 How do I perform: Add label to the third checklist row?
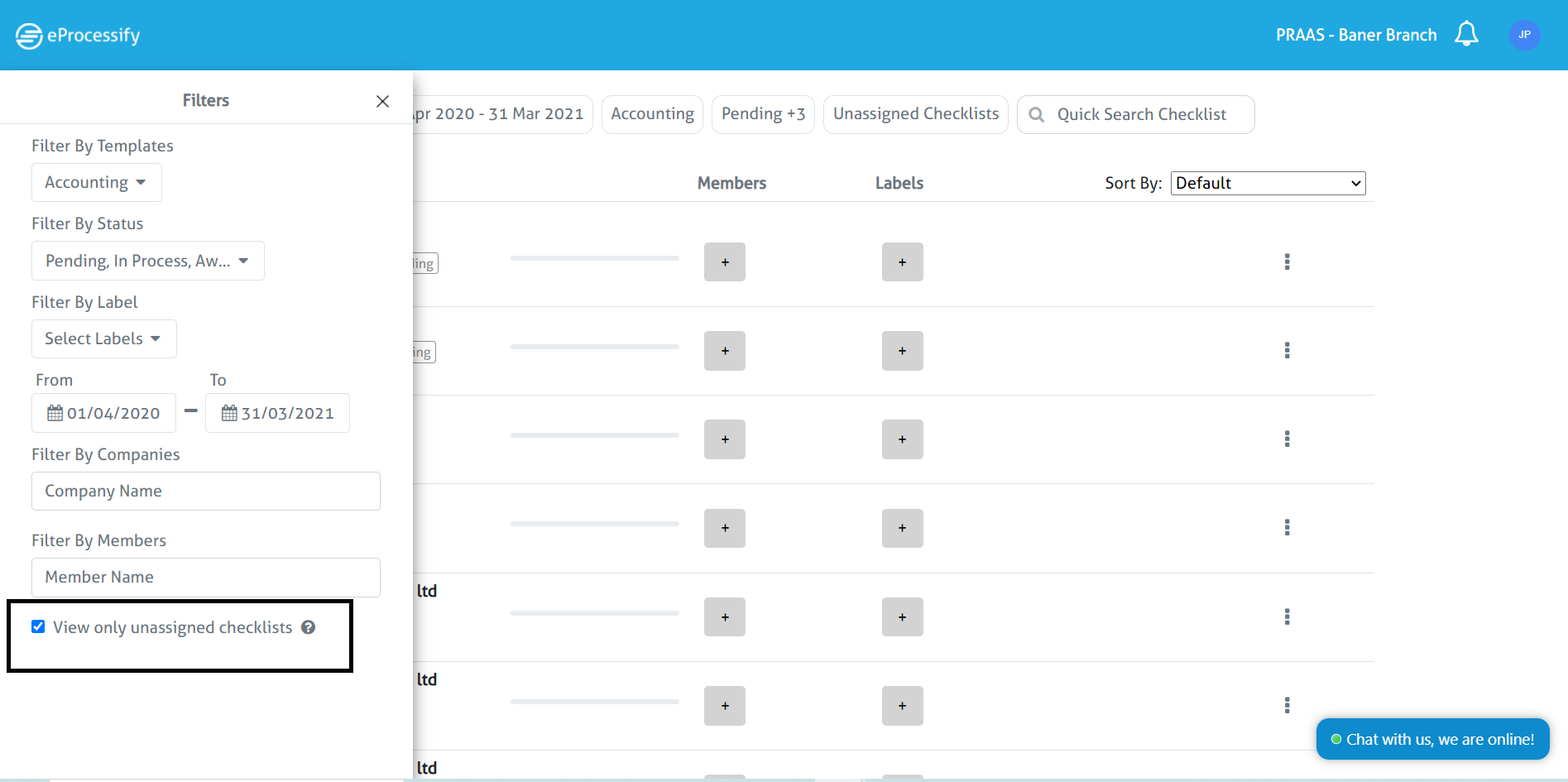tap(903, 439)
